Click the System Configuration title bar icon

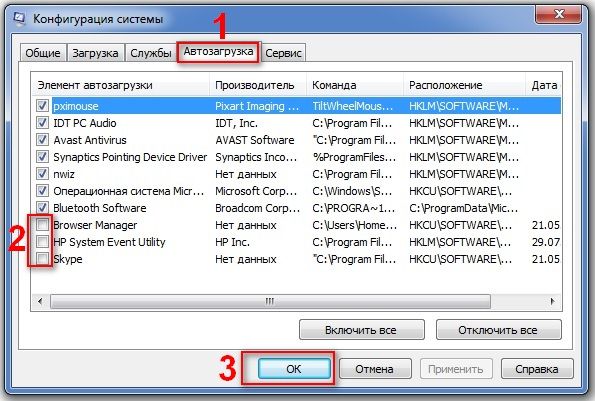[19, 18]
